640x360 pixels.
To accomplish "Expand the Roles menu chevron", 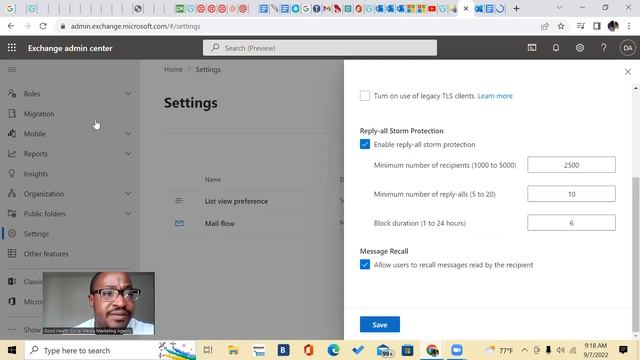I will (128, 93).
